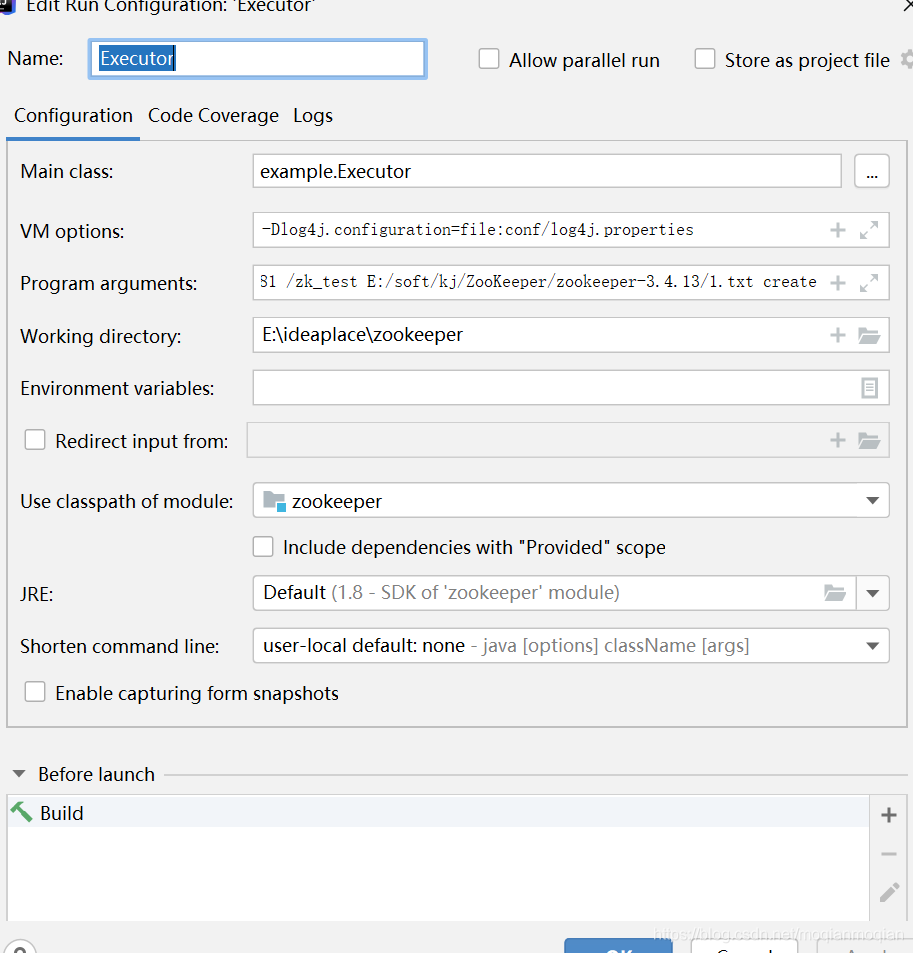Insert macro in Redirect input field
913x953 pixels.
pos(838,440)
